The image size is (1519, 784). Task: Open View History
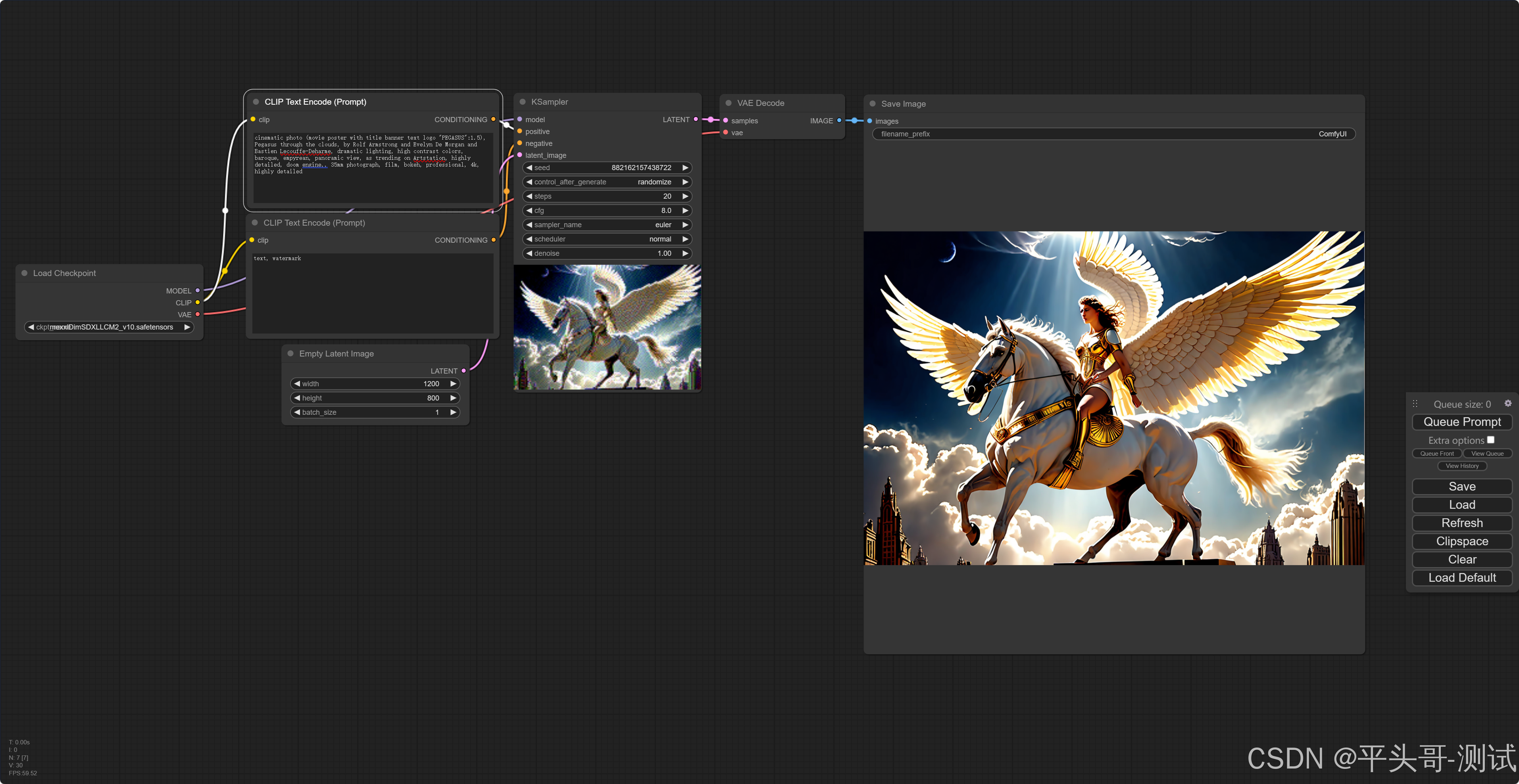point(1462,466)
